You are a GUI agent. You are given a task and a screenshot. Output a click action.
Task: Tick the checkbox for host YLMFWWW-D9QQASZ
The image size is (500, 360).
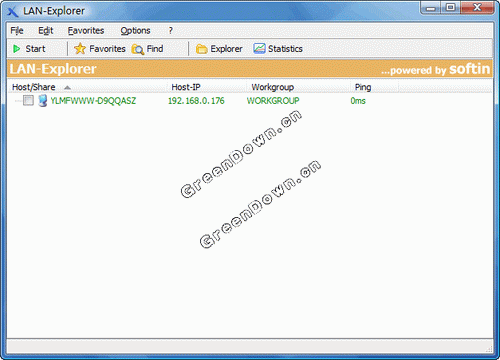click(x=28, y=100)
